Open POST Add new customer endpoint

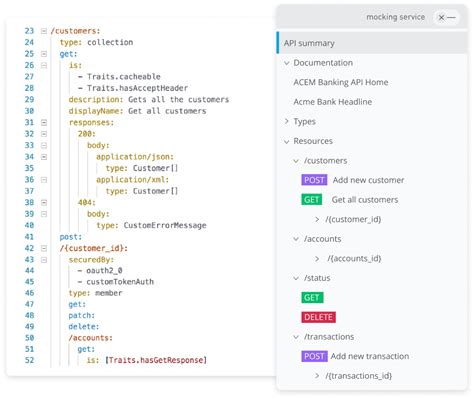[353, 180]
